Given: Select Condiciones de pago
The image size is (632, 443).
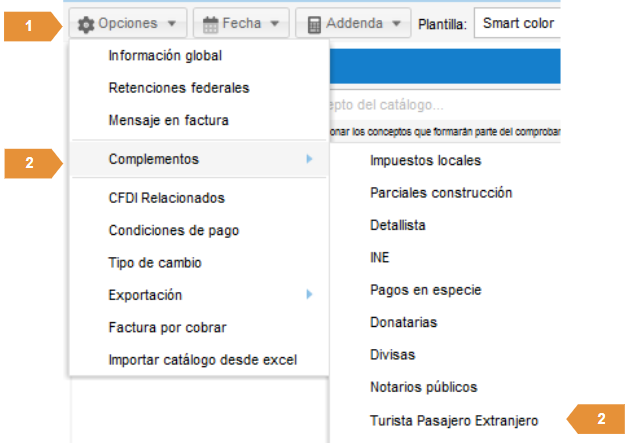Looking at the screenshot, I should [x=174, y=230].
